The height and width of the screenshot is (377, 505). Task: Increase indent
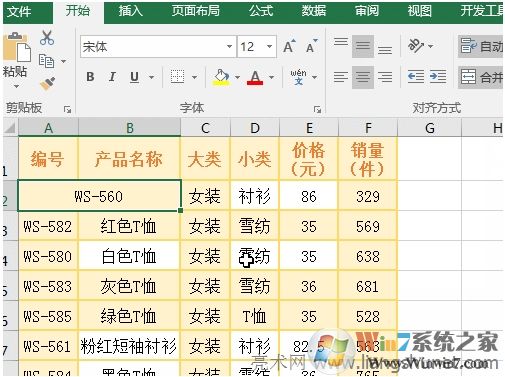click(438, 77)
